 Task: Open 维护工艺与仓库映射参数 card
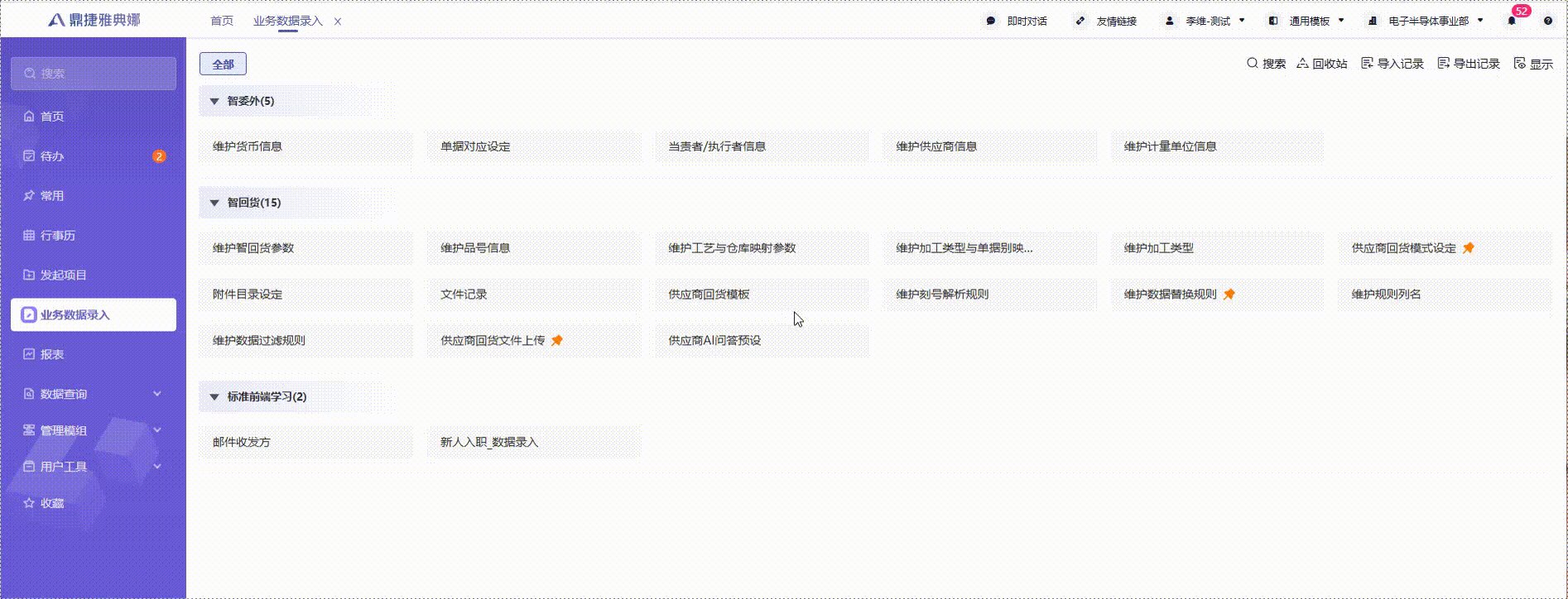point(762,248)
